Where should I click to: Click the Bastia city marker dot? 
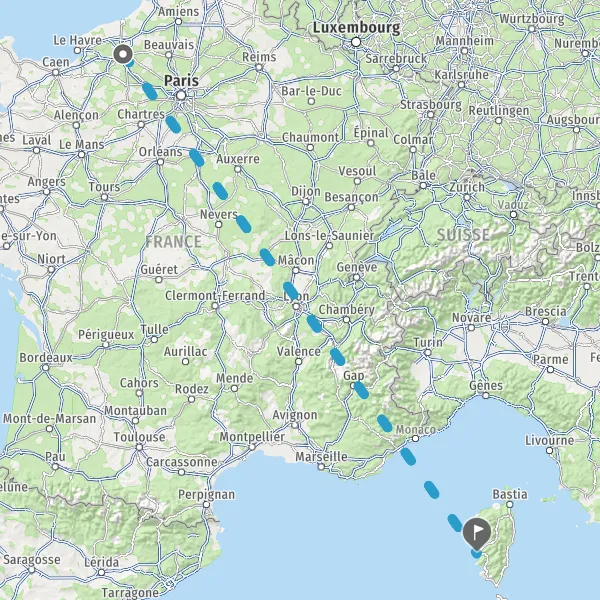(x=509, y=504)
